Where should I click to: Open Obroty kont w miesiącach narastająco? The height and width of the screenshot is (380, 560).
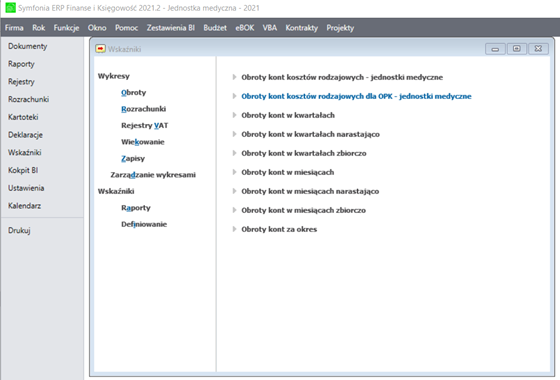click(x=310, y=191)
